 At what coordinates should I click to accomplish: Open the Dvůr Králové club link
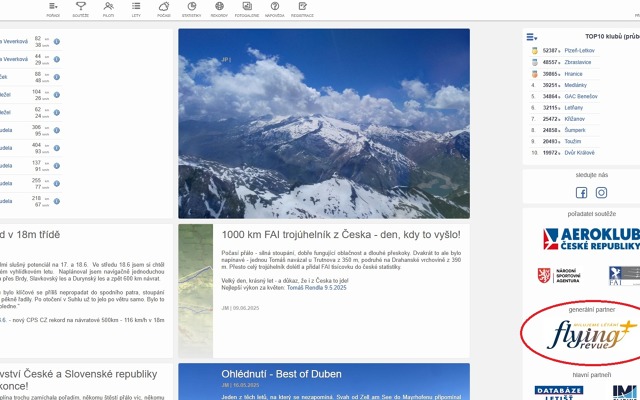(x=579, y=153)
